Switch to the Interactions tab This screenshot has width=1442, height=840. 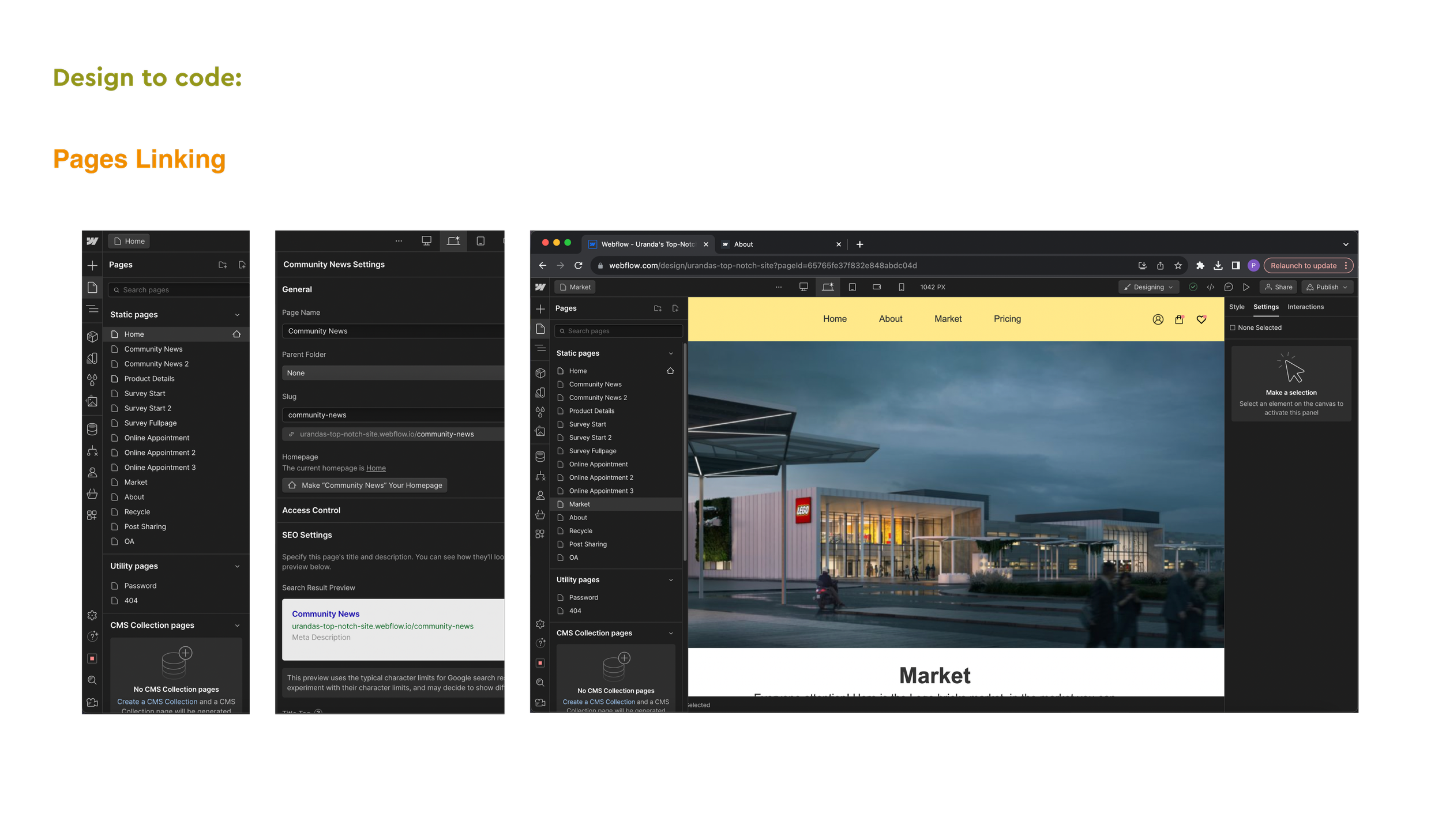[x=1305, y=307]
